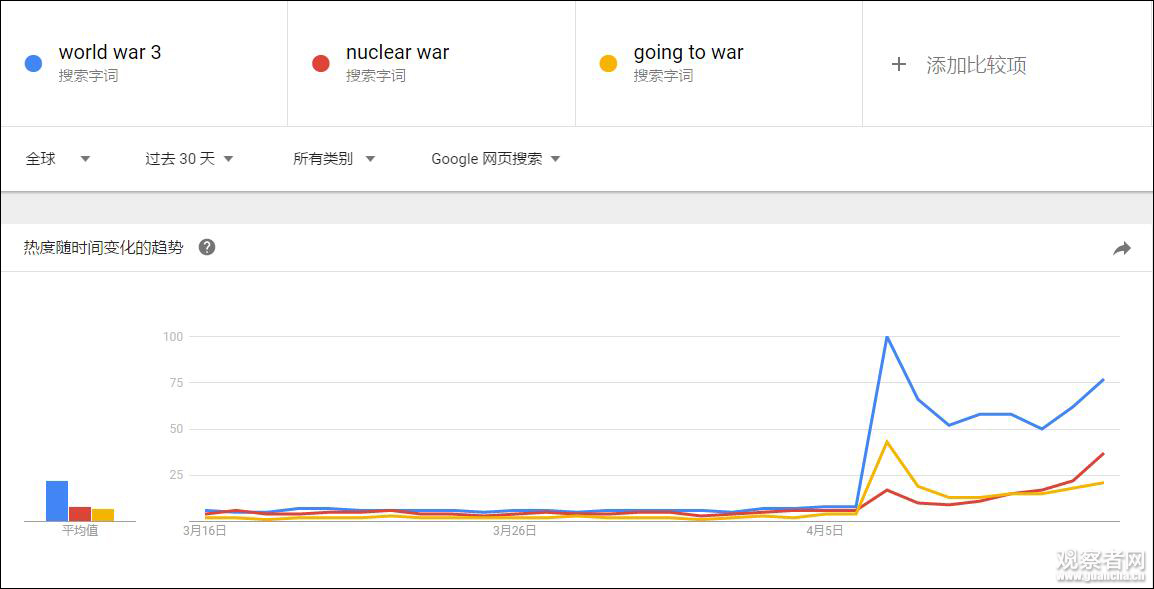Screen dimensions: 1154x589
Task: Click 添加比较项 to add a term
Action: [x=976, y=65]
